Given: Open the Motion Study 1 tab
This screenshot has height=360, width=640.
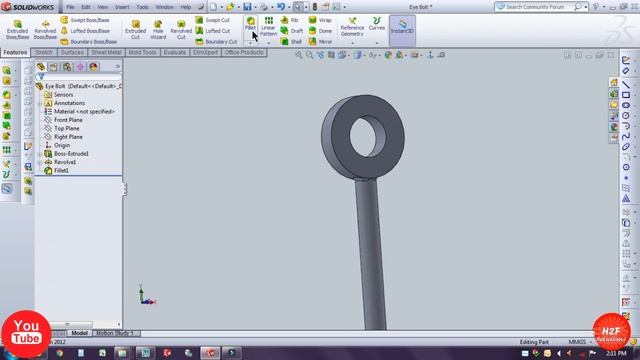Looking at the screenshot, I should [115, 333].
